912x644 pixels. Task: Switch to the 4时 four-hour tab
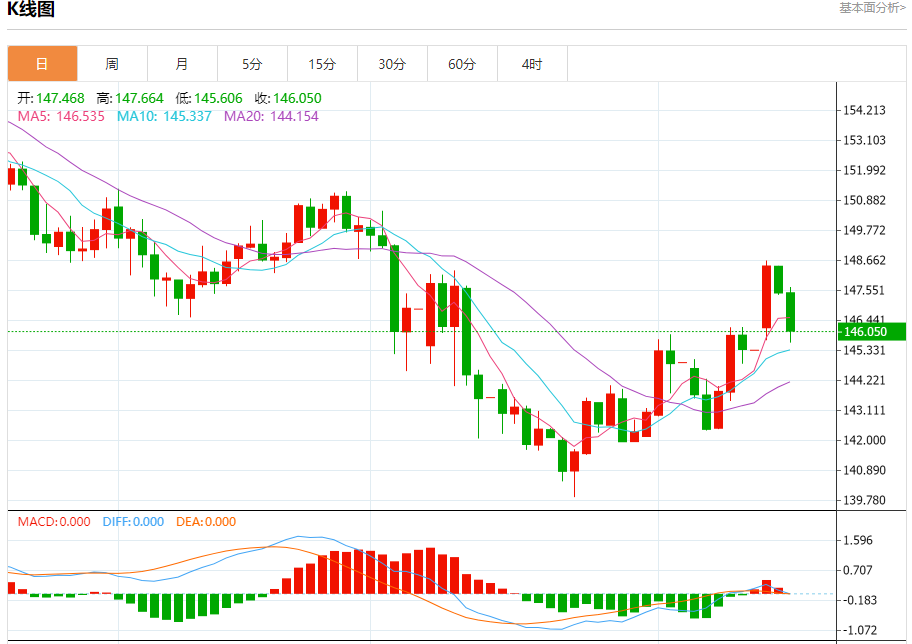532,64
